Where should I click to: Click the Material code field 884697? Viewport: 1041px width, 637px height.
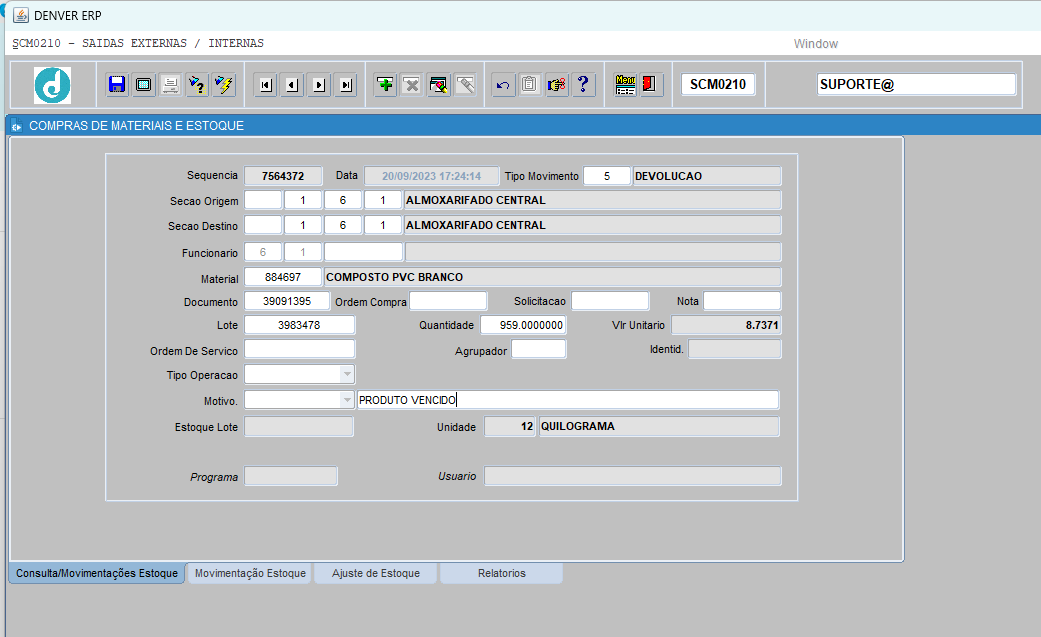tap(283, 277)
